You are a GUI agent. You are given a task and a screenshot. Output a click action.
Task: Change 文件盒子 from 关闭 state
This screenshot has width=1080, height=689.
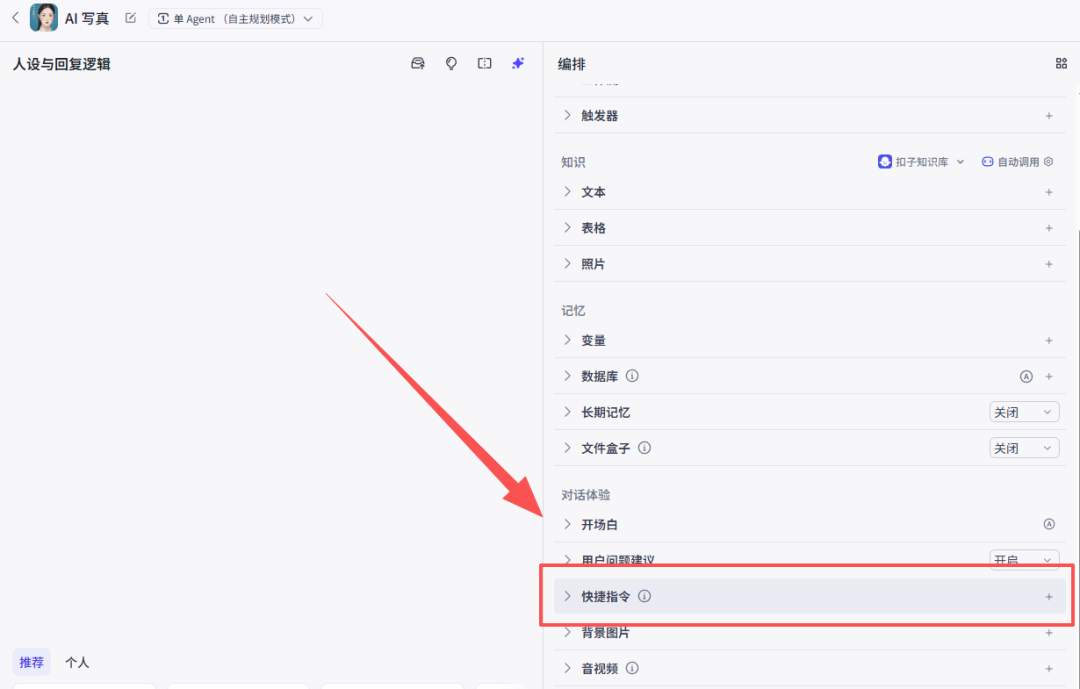coord(1024,447)
